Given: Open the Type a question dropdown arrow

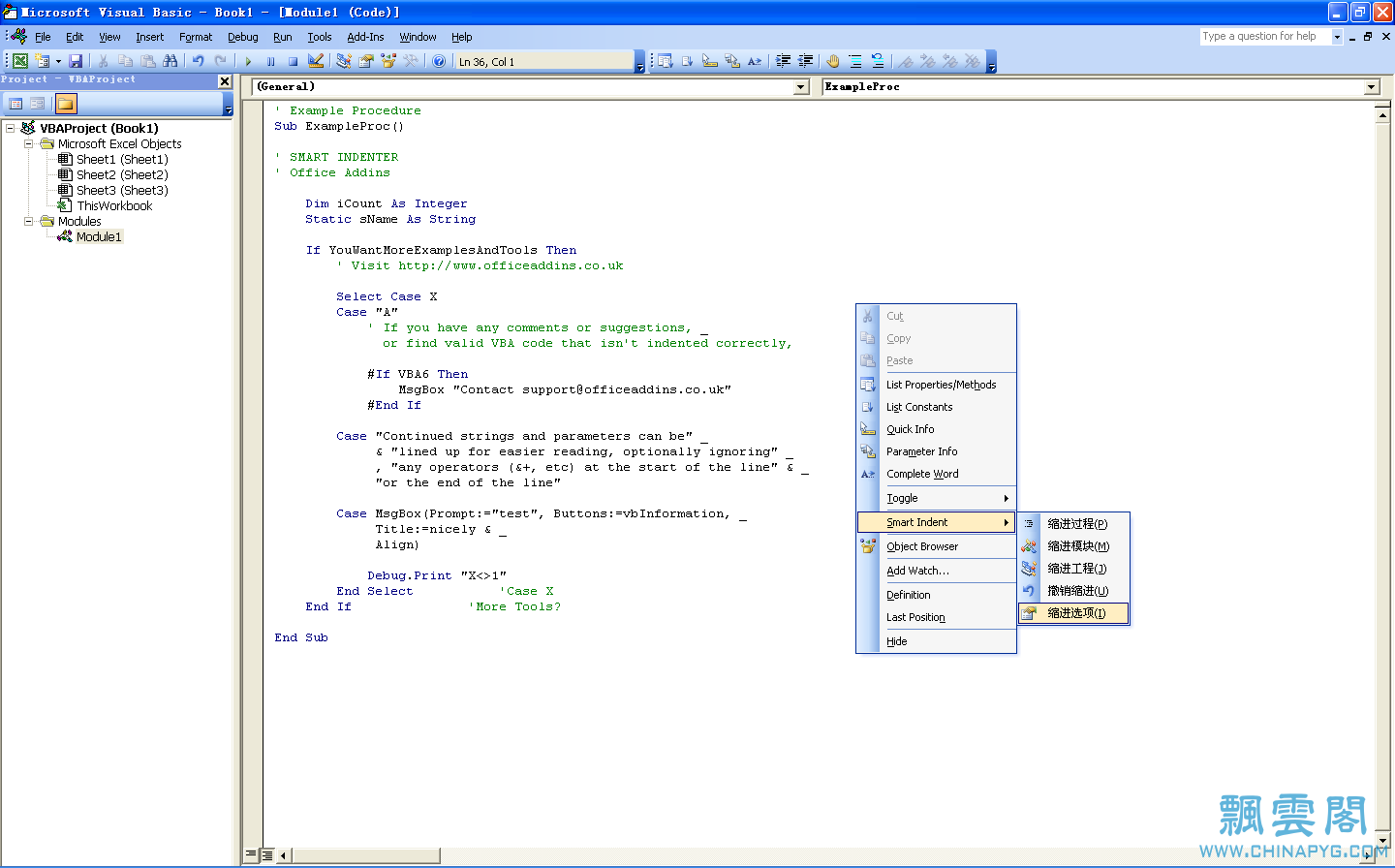Looking at the screenshot, I should (1337, 37).
